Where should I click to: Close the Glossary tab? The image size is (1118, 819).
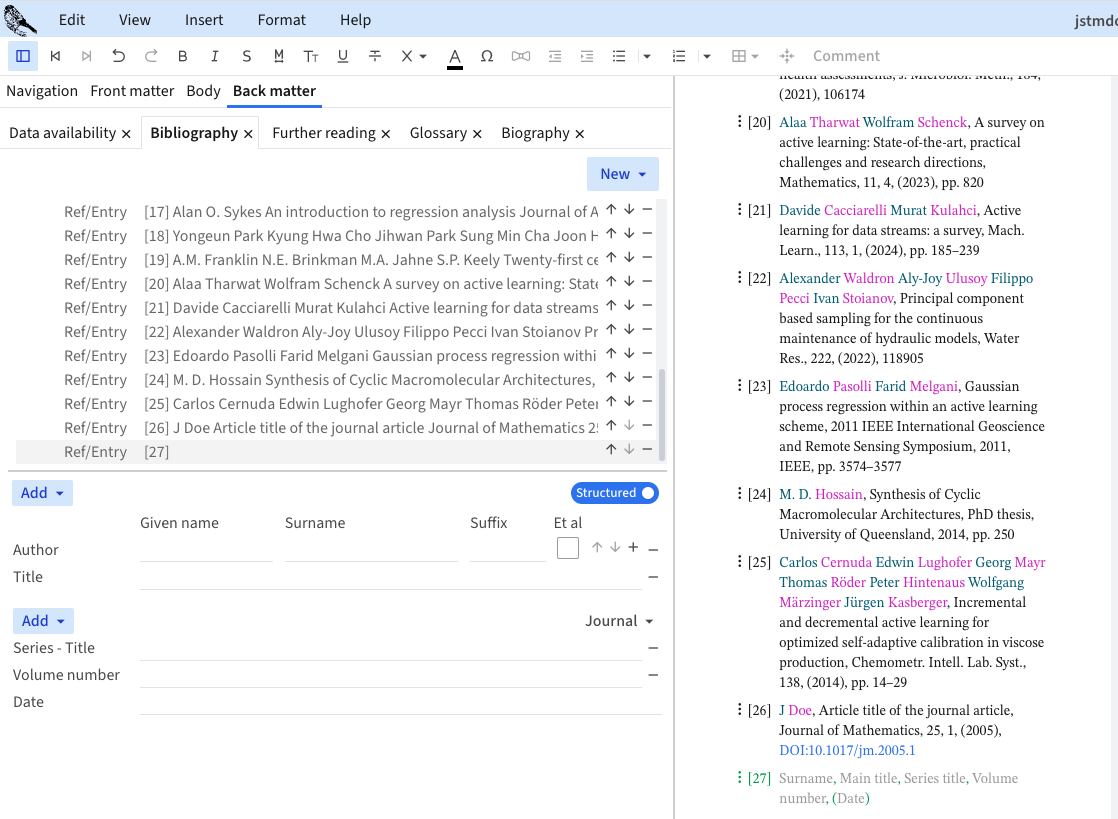[x=478, y=134]
